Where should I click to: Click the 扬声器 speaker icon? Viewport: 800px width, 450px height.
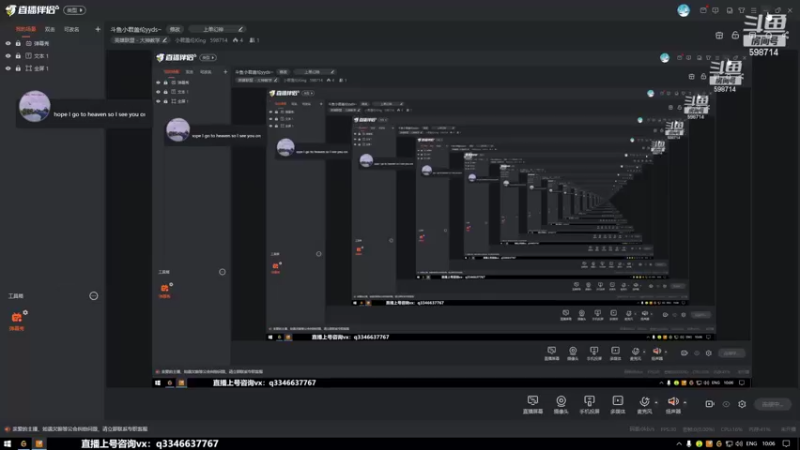pos(673,404)
